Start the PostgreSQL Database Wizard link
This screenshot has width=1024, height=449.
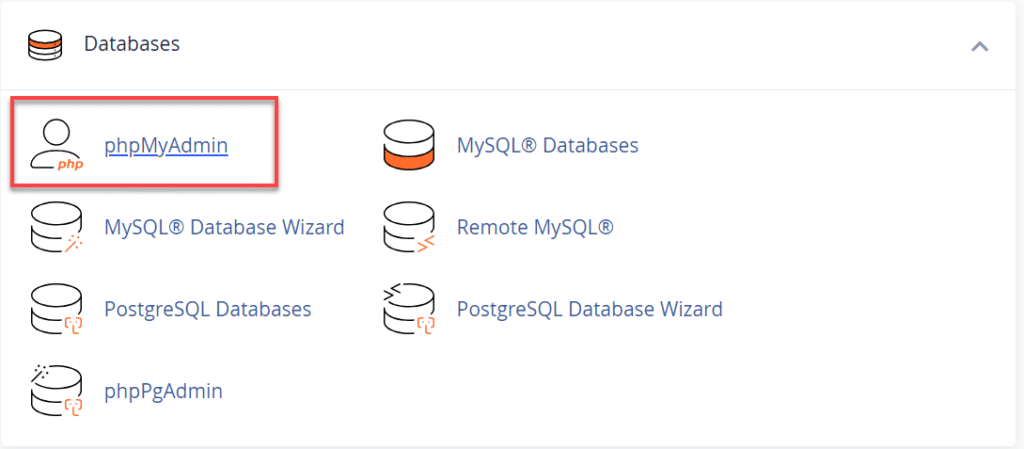[589, 310]
